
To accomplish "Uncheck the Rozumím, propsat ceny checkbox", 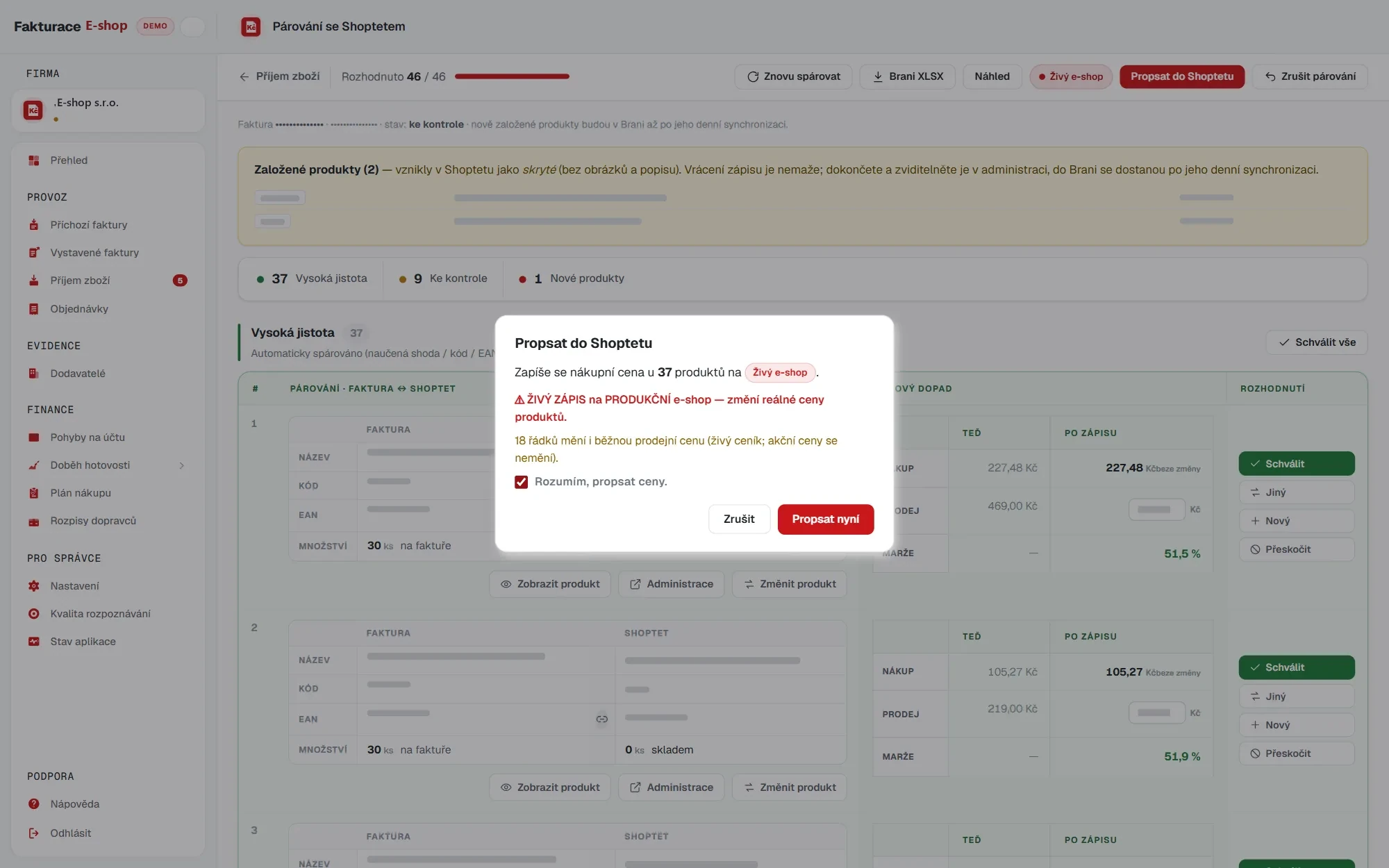I will 522,482.
